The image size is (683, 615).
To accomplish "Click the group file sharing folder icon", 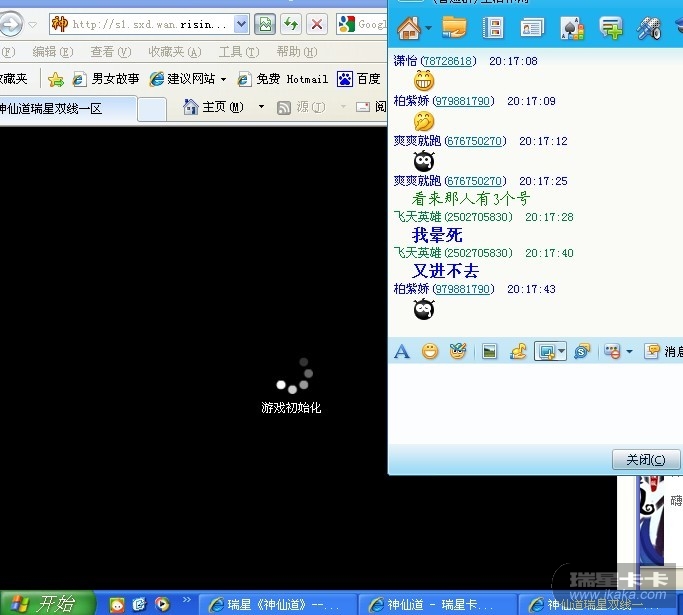I will [454, 27].
